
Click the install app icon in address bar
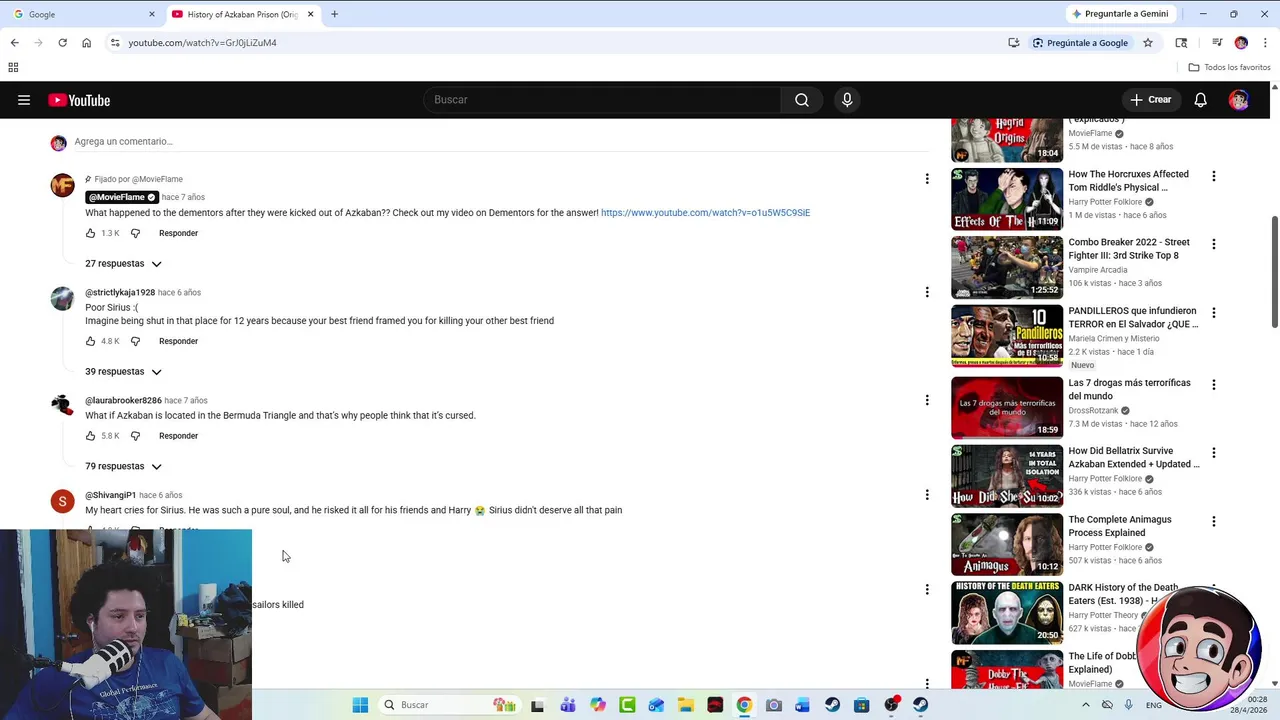pyautogui.click(x=1014, y=43)
